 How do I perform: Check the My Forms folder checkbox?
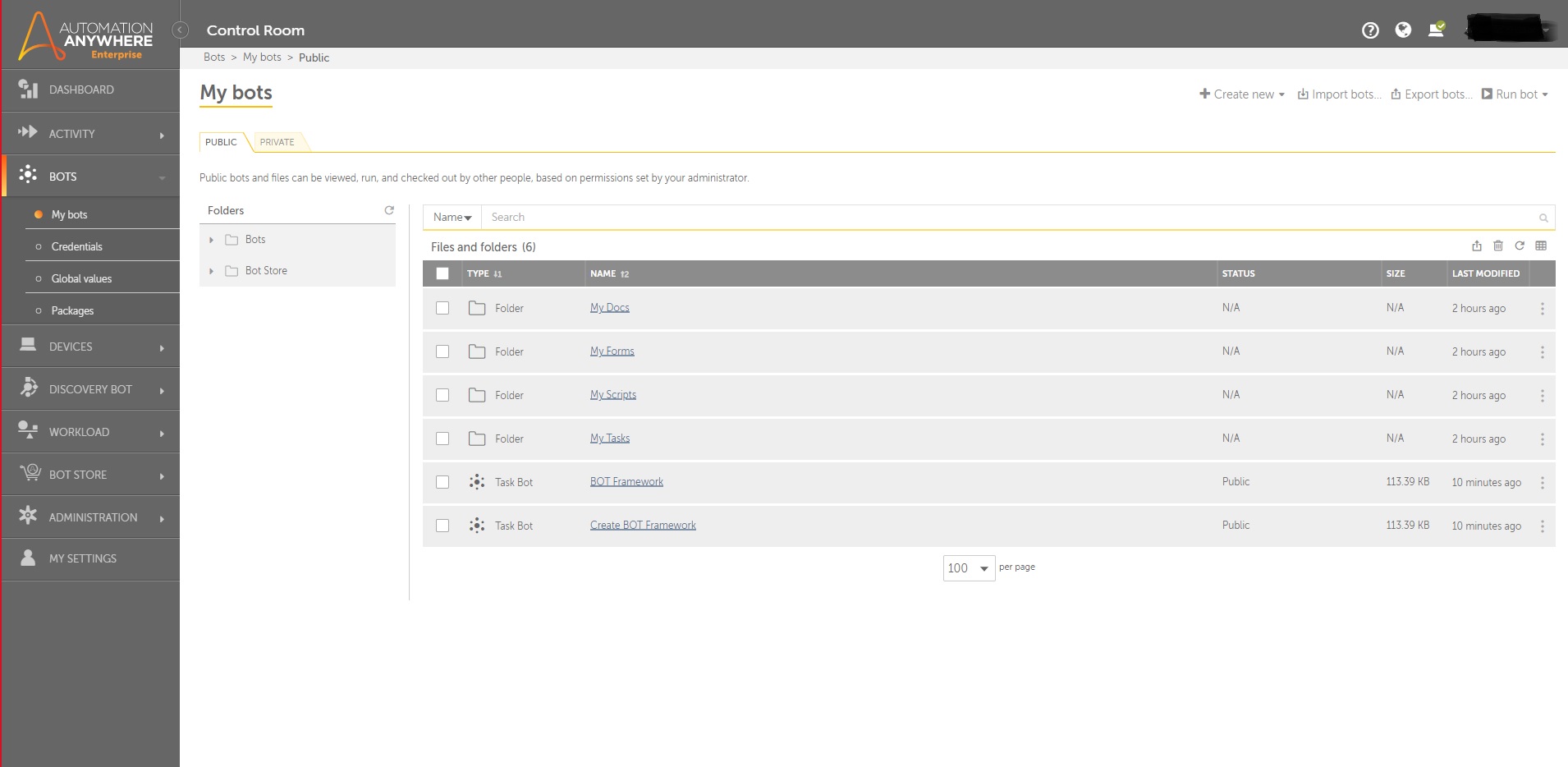[442, 351]
